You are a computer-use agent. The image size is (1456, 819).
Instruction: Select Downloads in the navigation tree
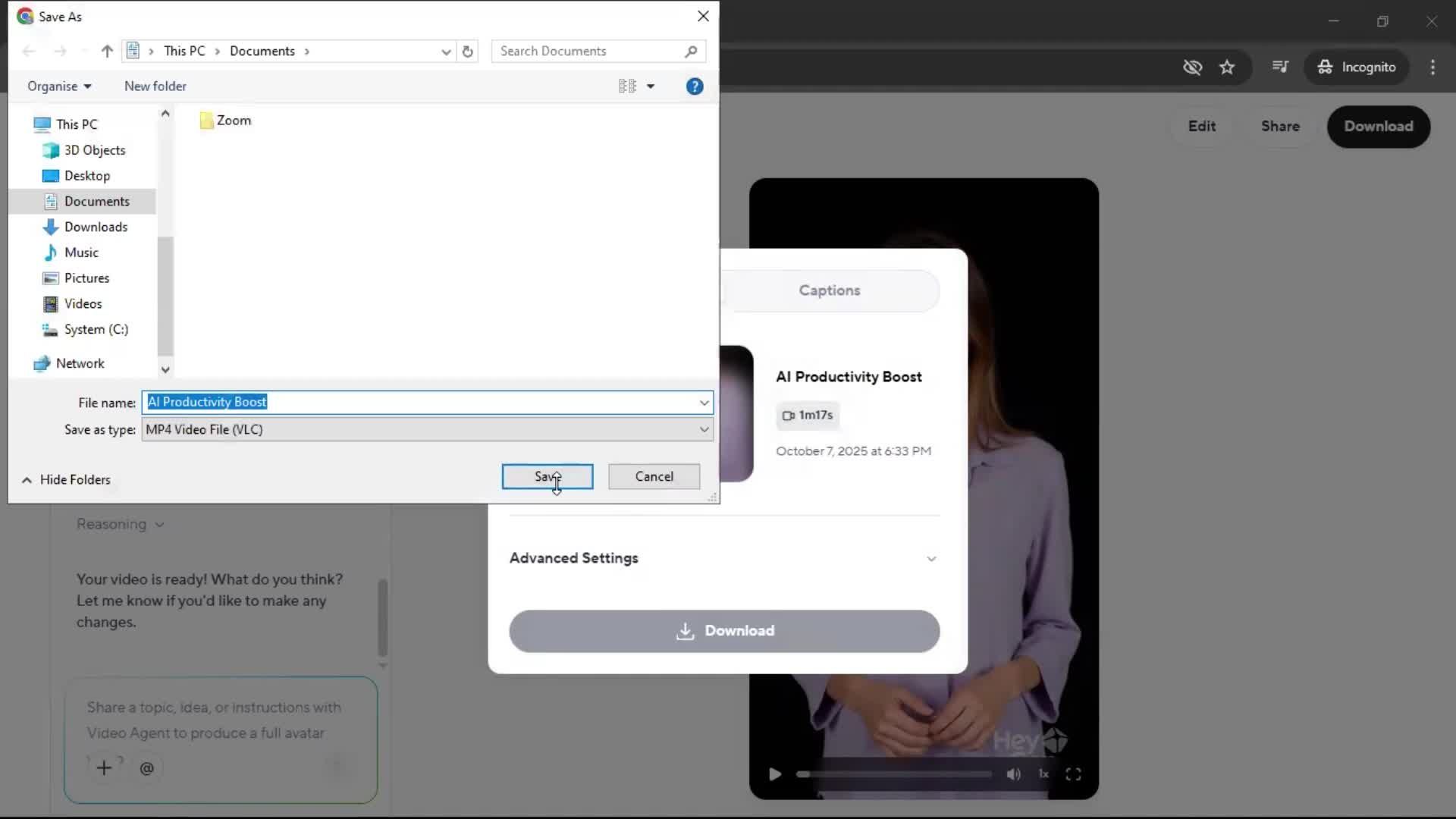tap(96, 227)
